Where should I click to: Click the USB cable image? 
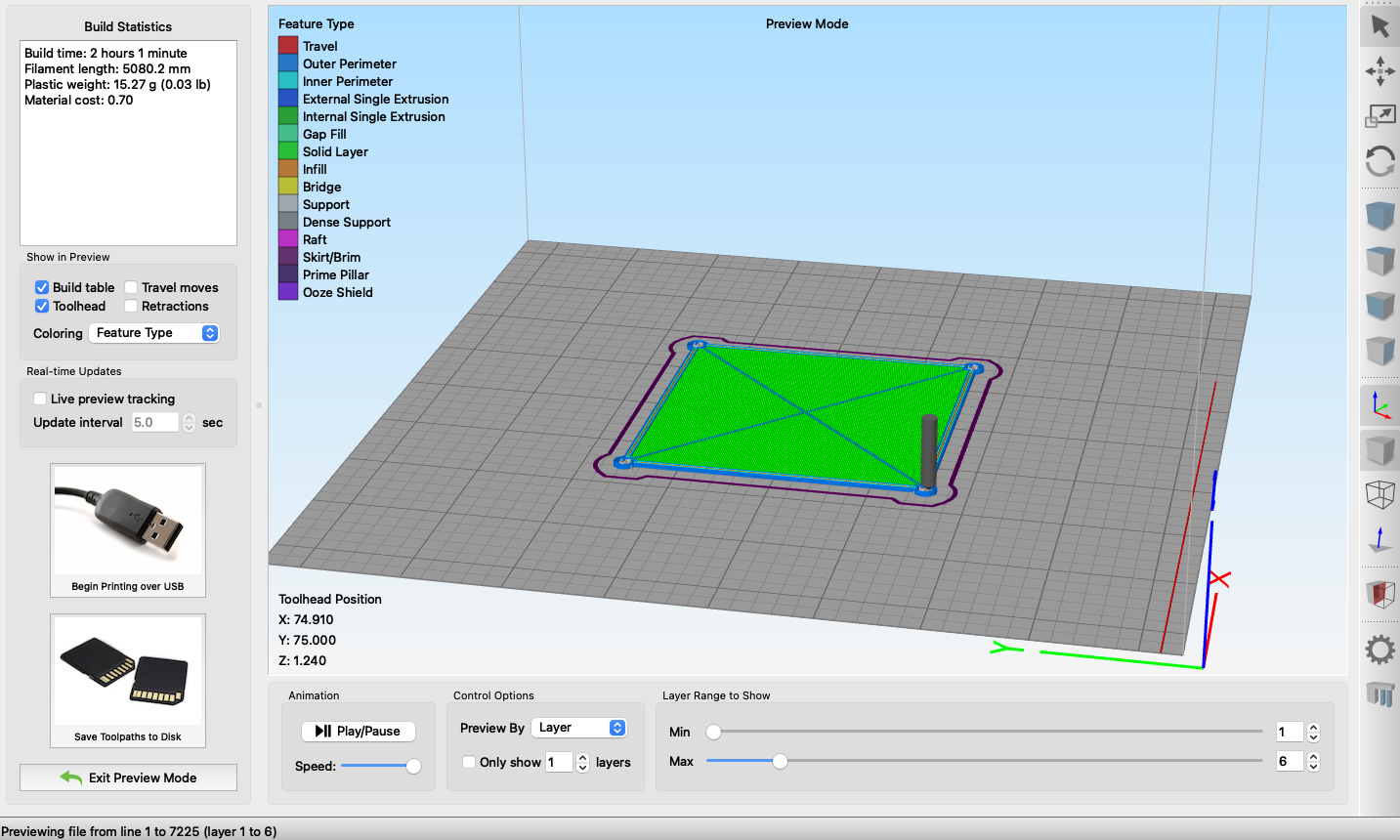(128, 520)
